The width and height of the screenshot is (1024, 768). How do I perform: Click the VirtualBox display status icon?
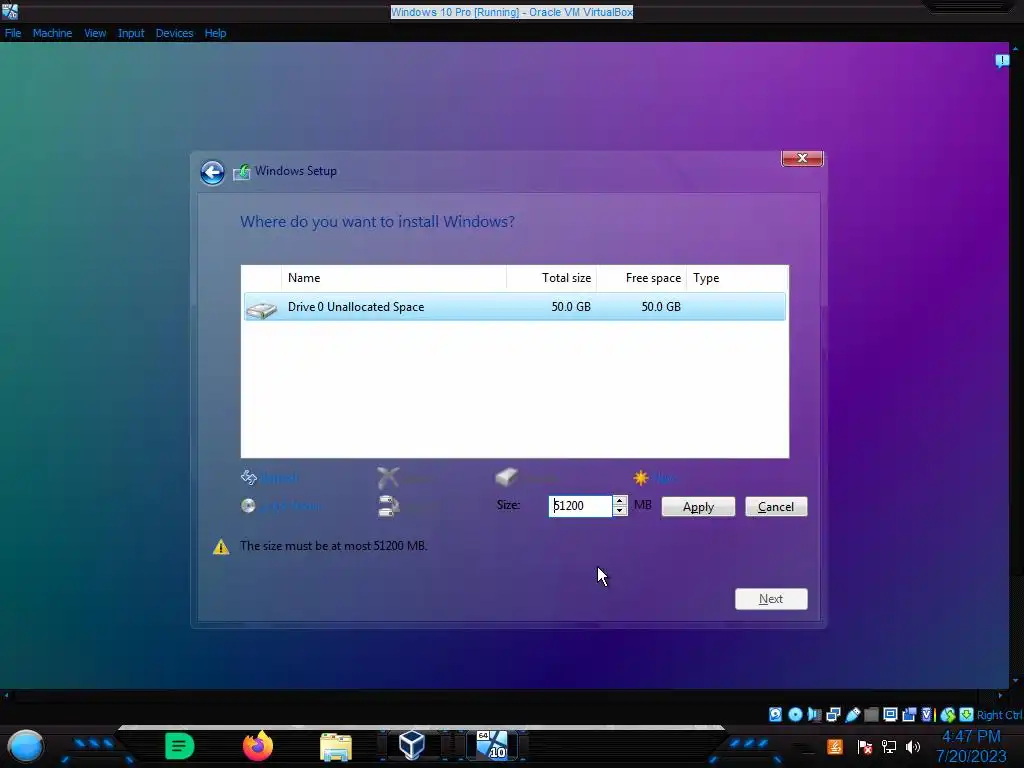(x=890, y=714)
